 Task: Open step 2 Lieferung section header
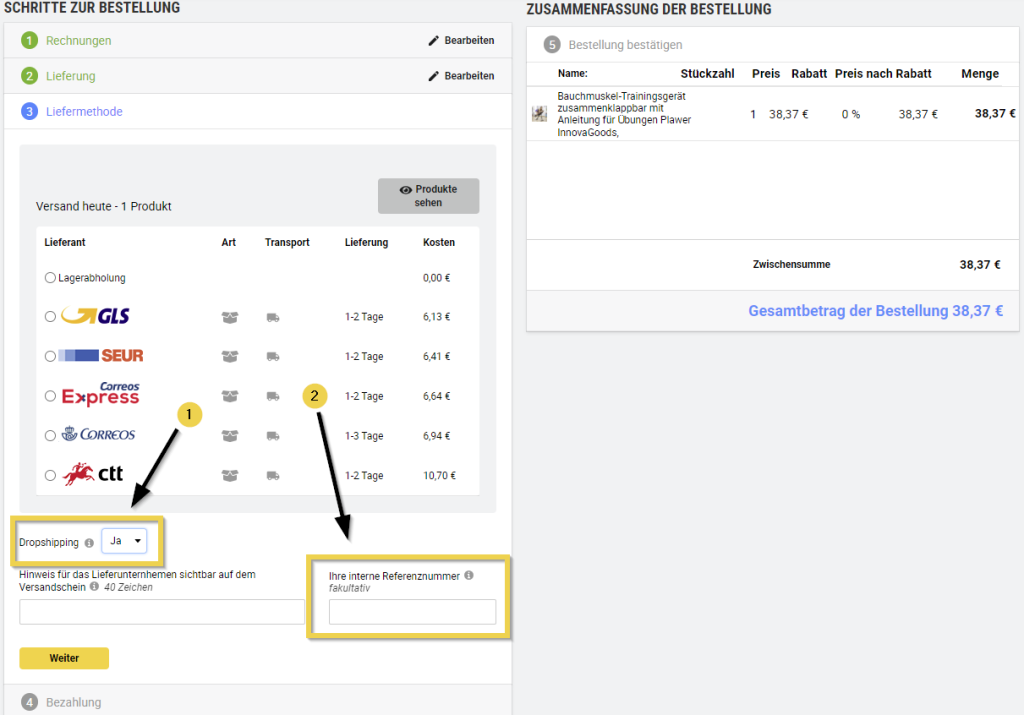click(70, 76)
